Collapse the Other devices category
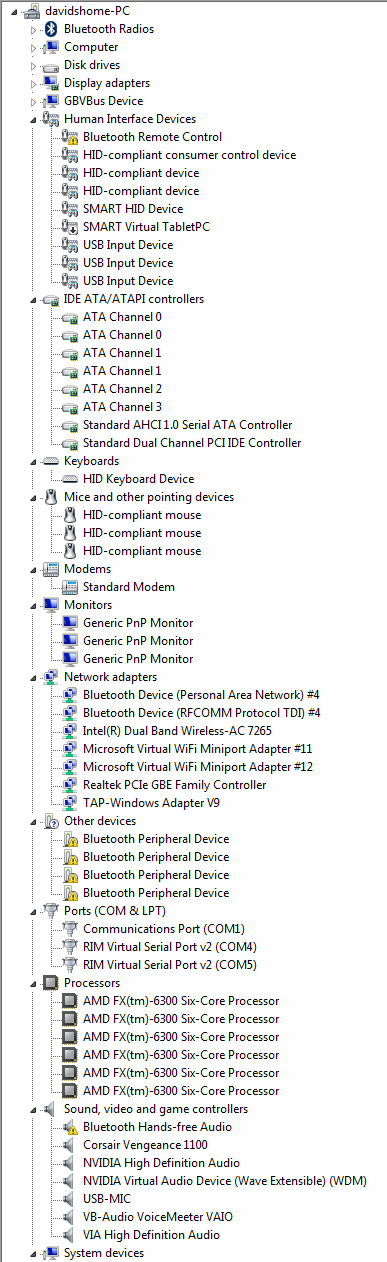 (34, 821)
